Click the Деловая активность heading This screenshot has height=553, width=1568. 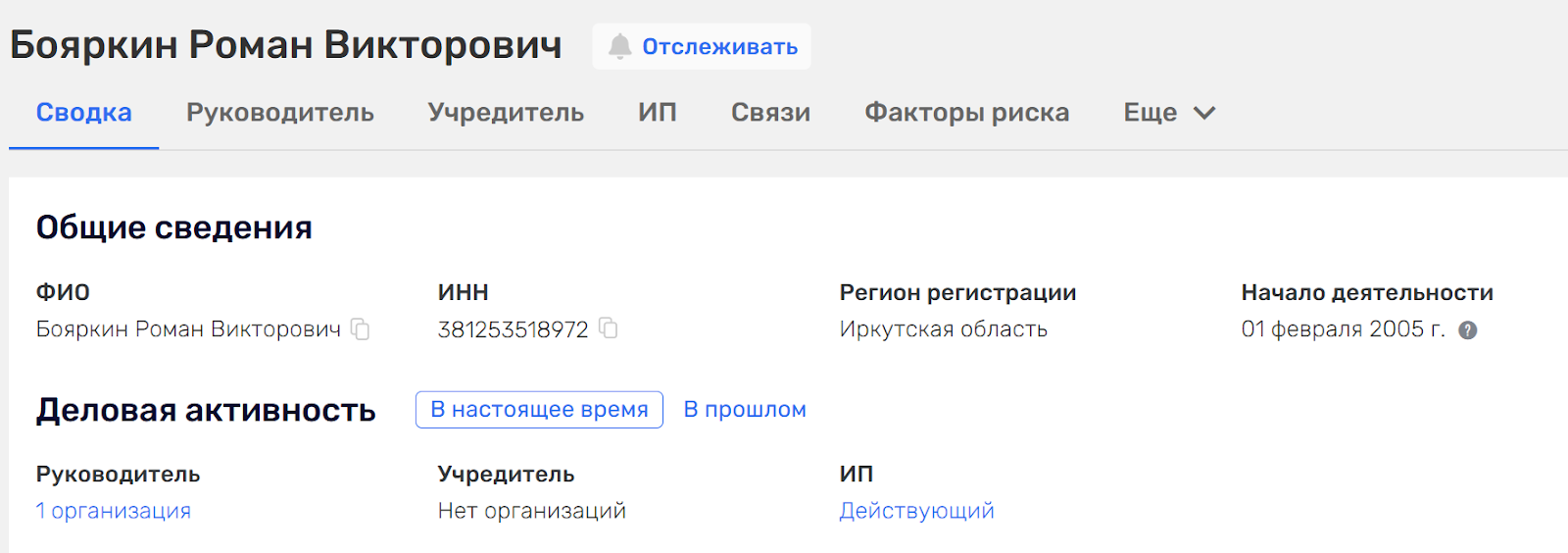pos(206,410)
